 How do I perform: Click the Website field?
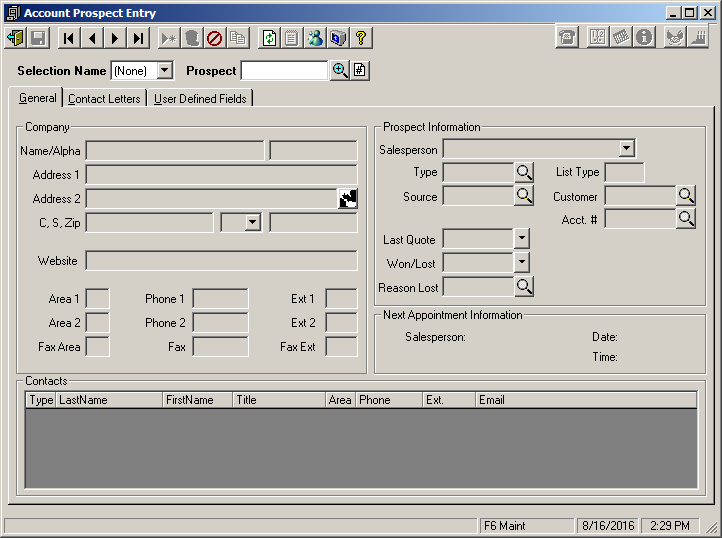(x=221, y=261)
